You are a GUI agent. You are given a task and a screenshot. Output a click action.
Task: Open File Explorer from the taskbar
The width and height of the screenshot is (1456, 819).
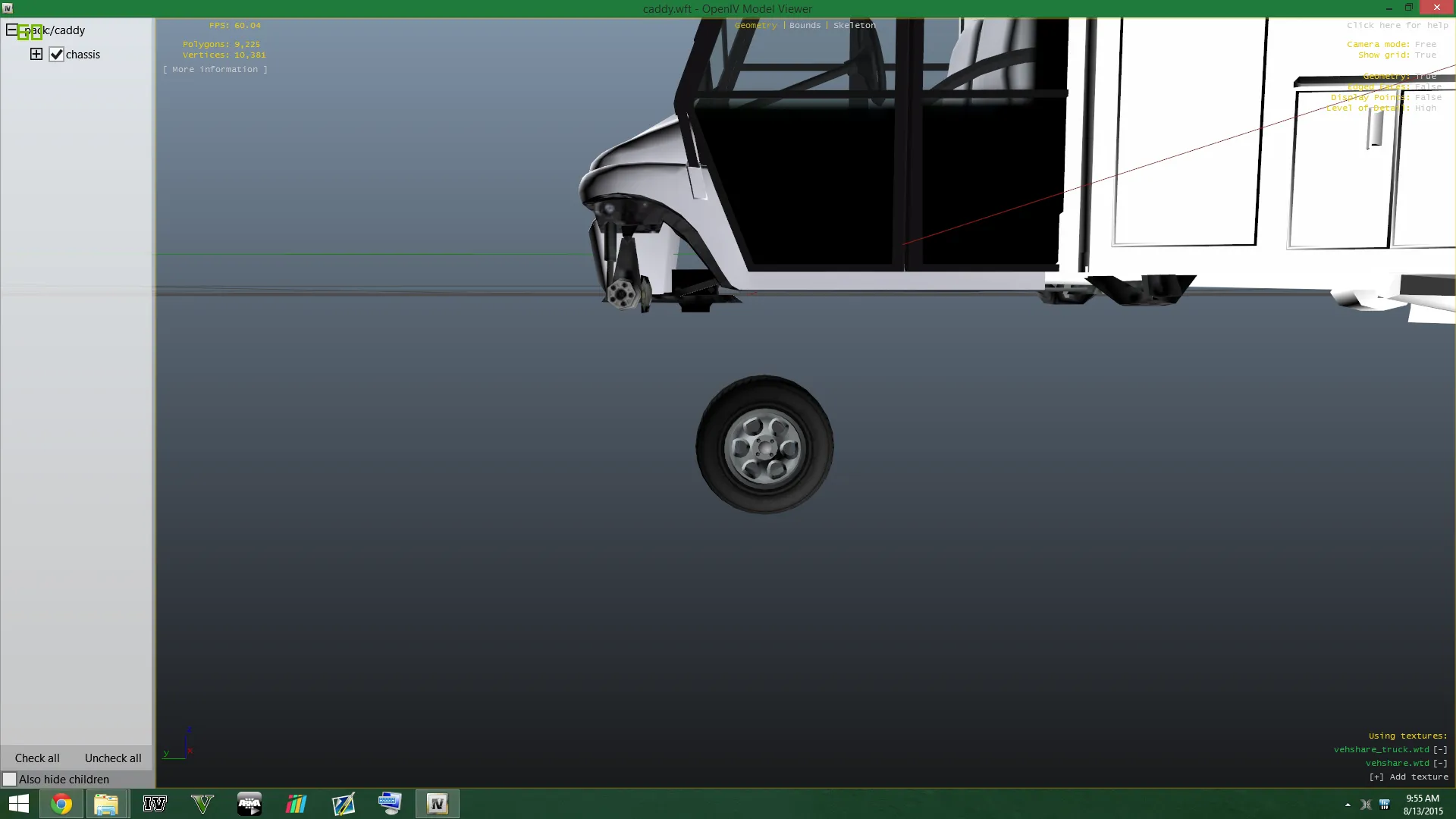pos(106,804)
